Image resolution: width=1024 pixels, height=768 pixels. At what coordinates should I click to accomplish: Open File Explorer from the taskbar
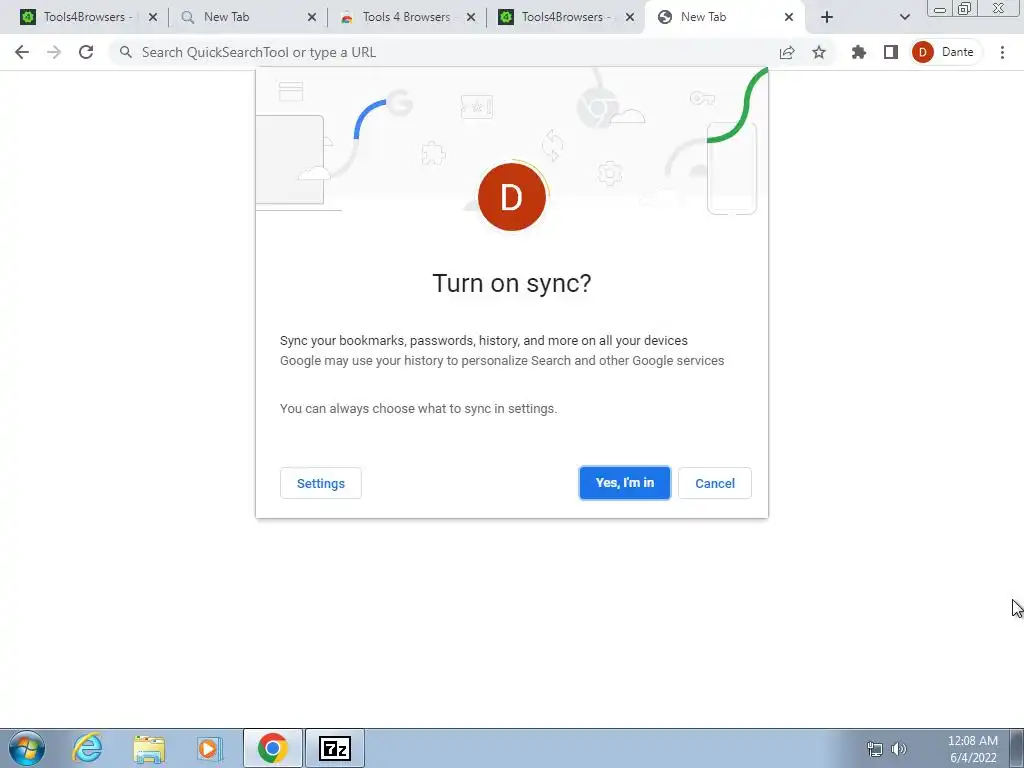pos(149,748)
